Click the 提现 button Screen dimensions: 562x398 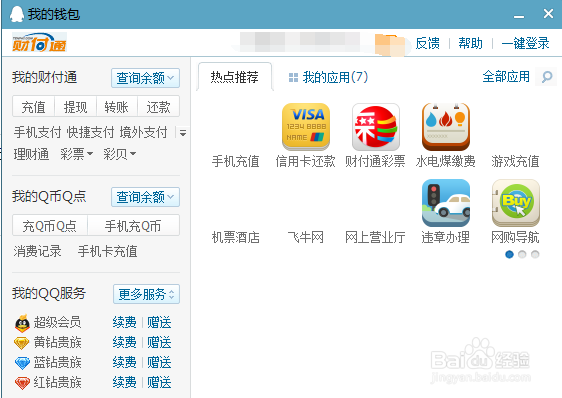click(75, 107)
